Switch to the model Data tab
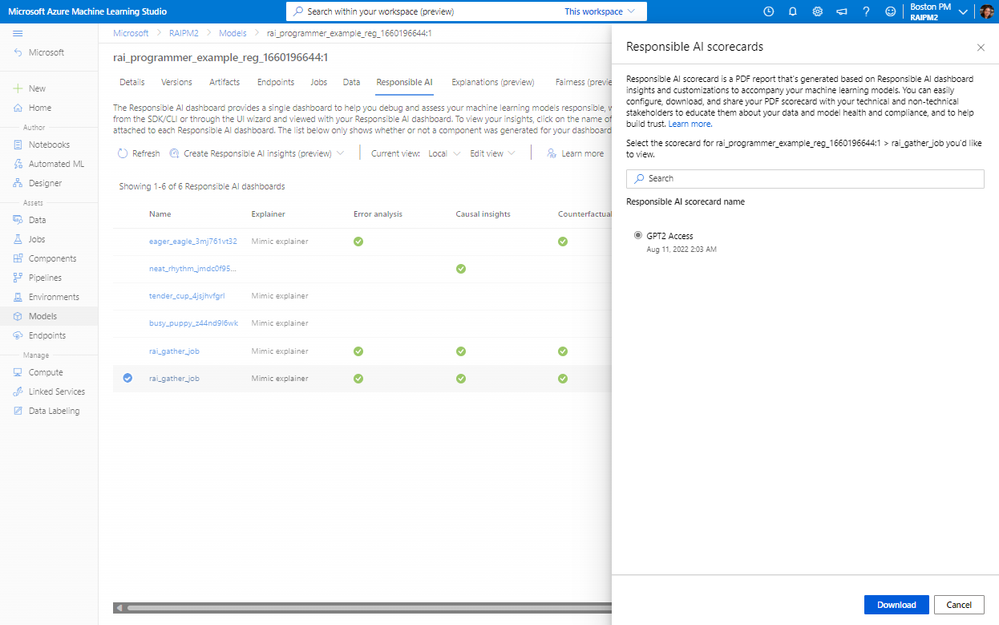 [x=351, y=82]
